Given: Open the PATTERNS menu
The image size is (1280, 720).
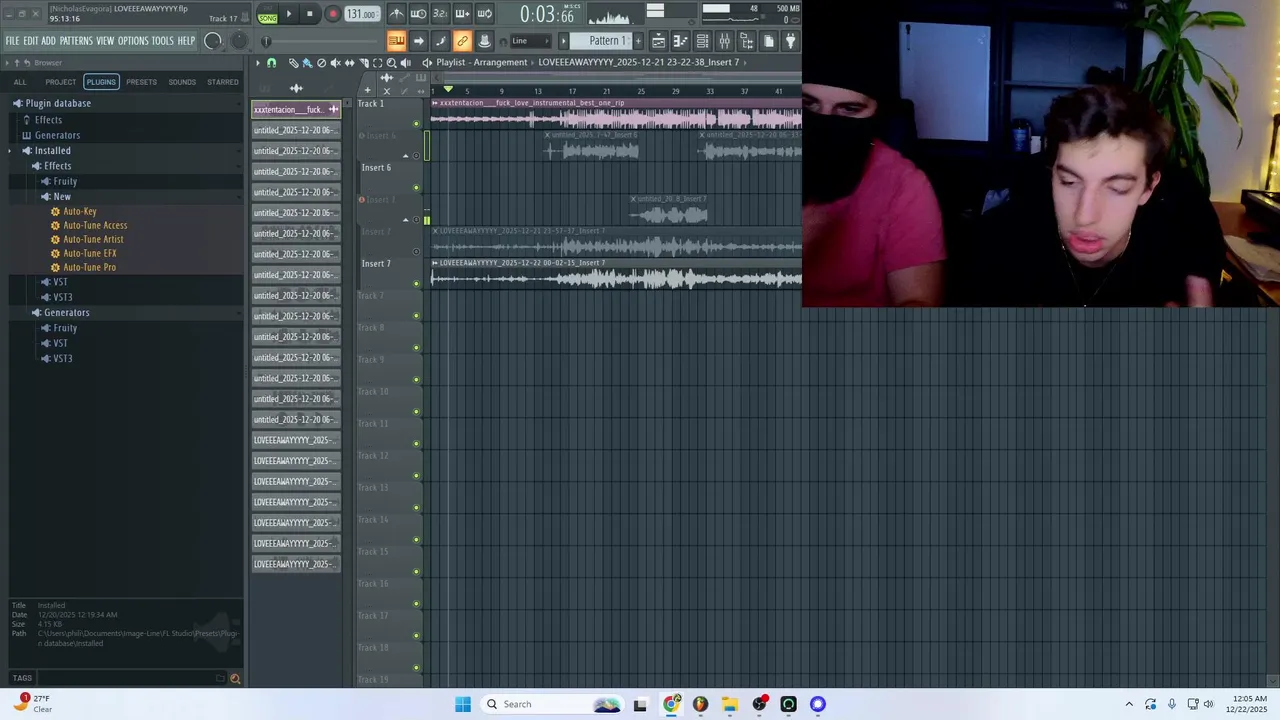Looking at the screenshot, I should tap(76, 41).
